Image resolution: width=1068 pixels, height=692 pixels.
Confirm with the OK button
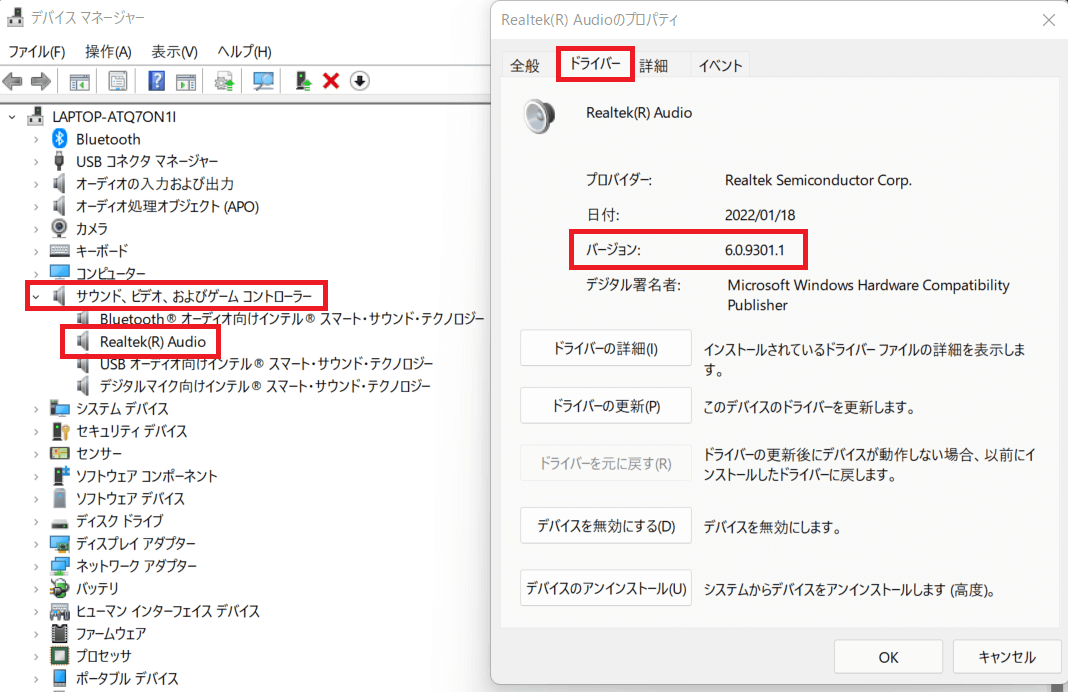(888, 657)
